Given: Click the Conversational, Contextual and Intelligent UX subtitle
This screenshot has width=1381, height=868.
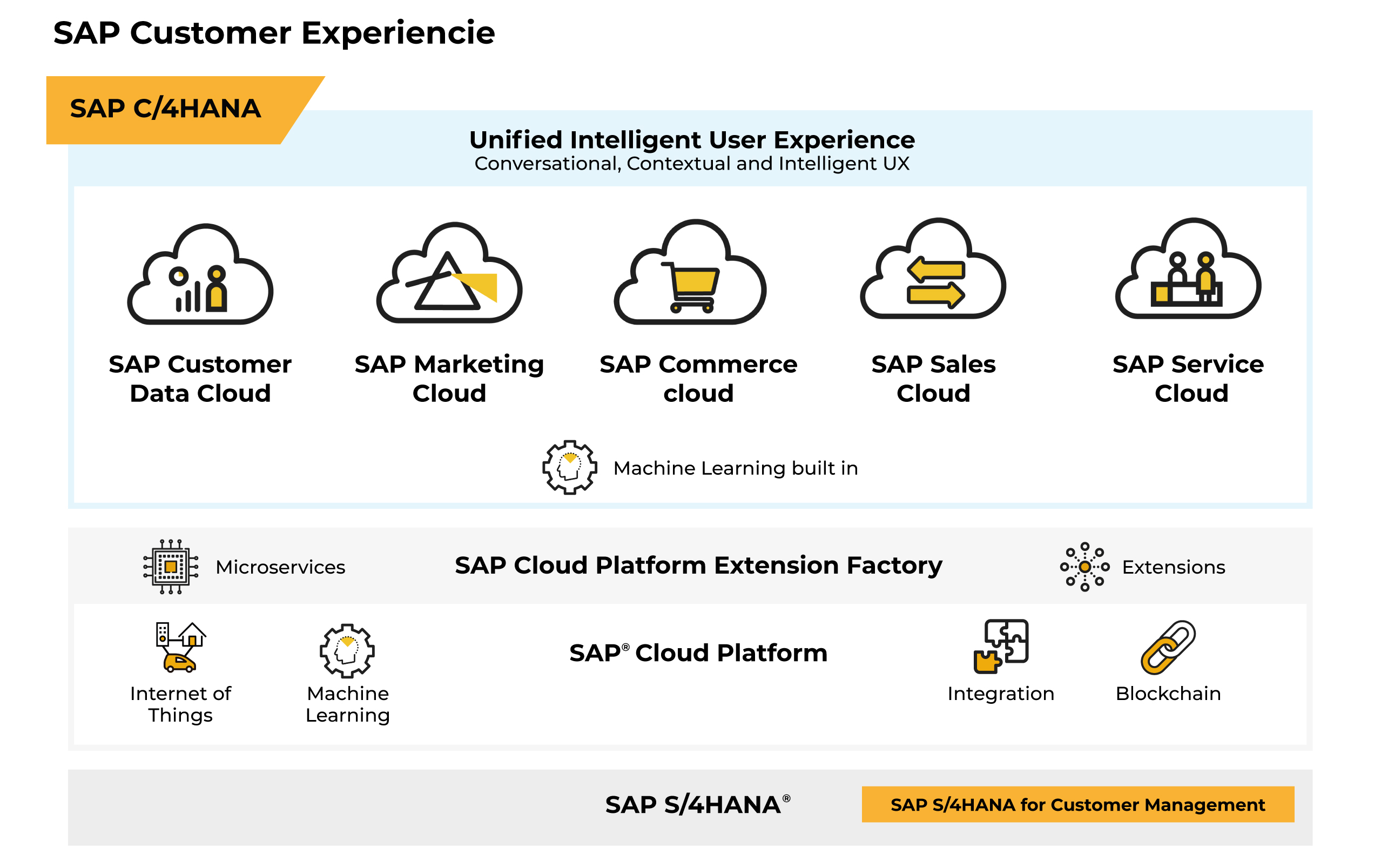Looking at the screenshot, I should [x=692, y=164].
